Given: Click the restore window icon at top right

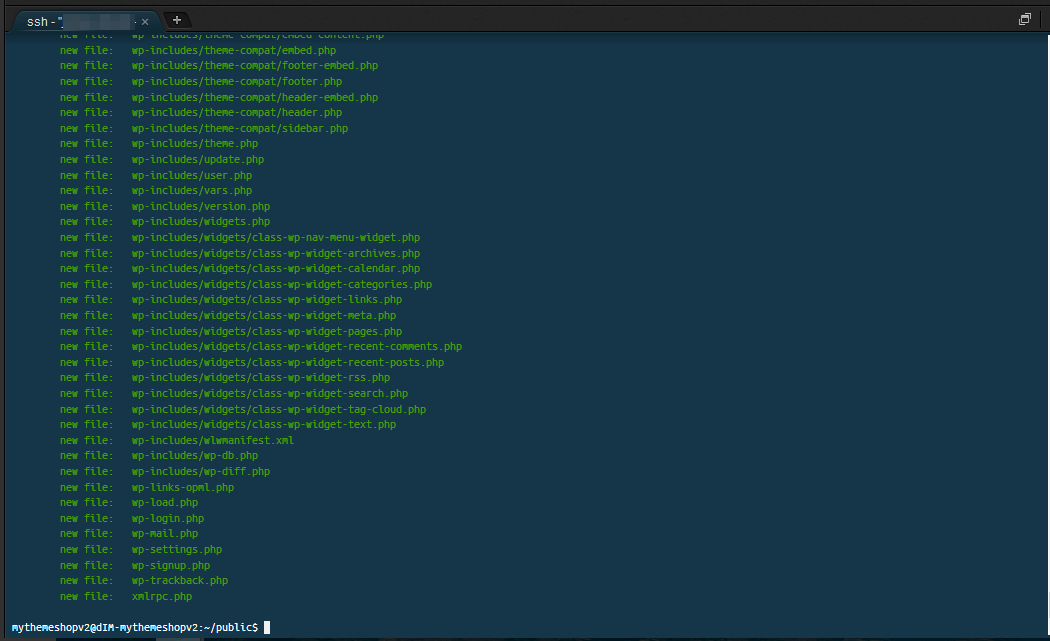Looking at the screenshot, I should [1024, 18].
